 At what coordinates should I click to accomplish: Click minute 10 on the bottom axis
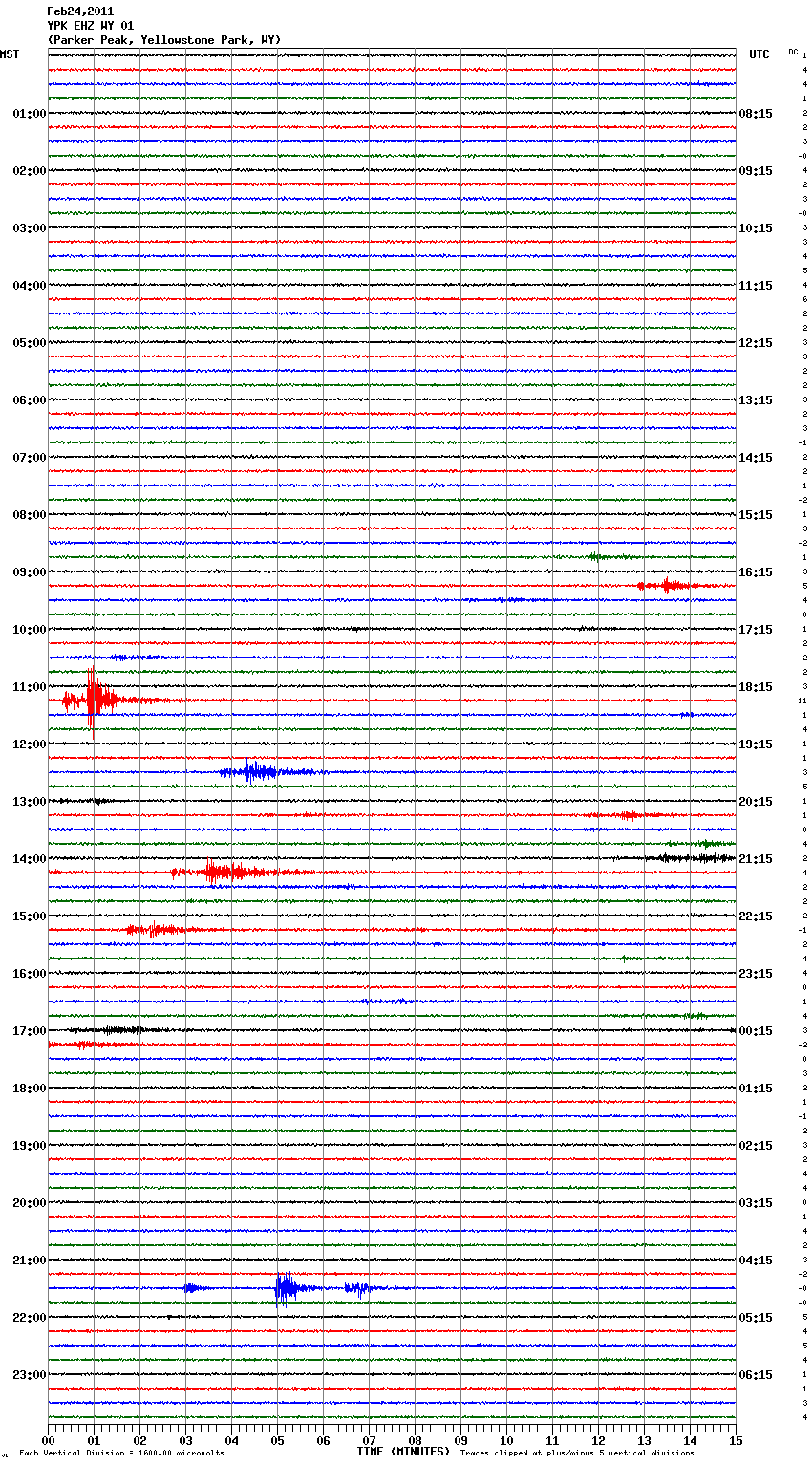pos(507,1440)
